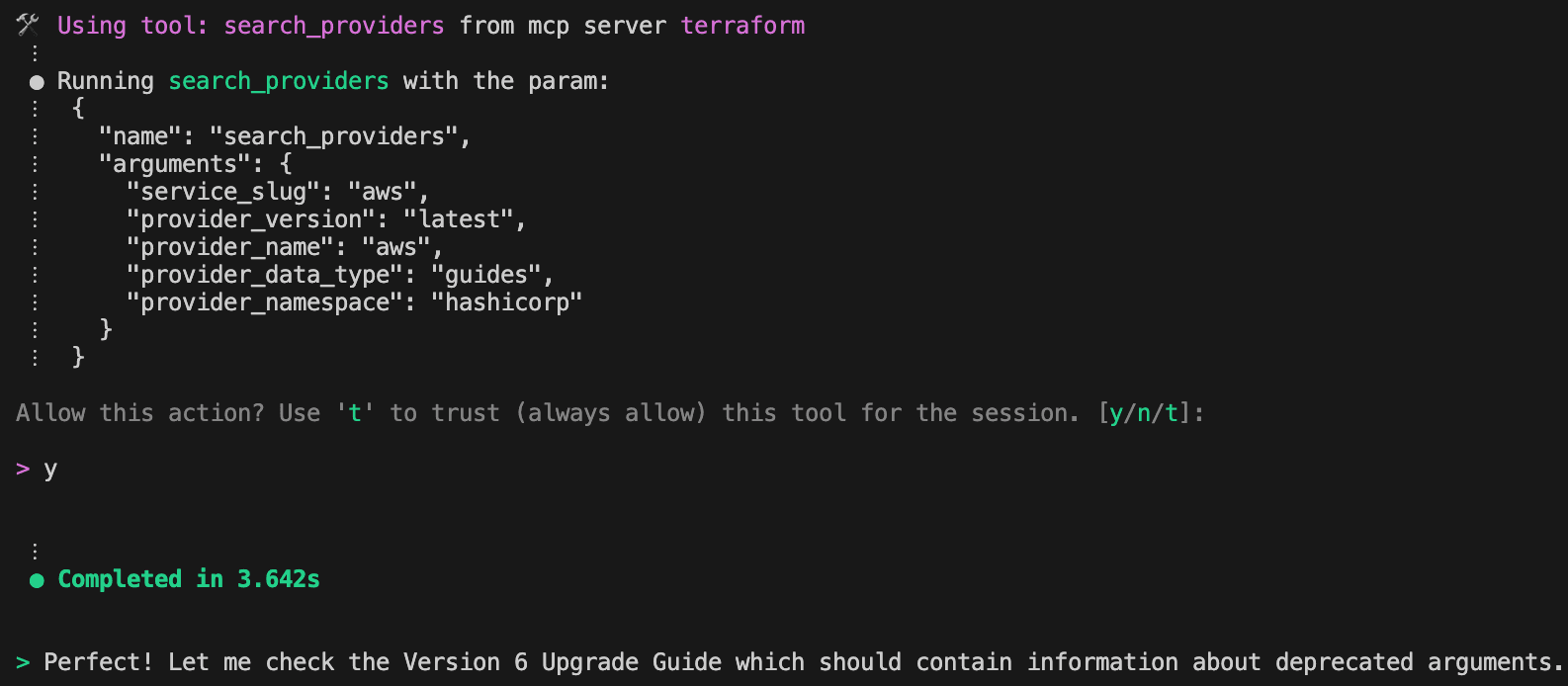Click the pink prompt arrow before y
The height and width of the screenshot is (686, 1568).
(x=23, y=469)
